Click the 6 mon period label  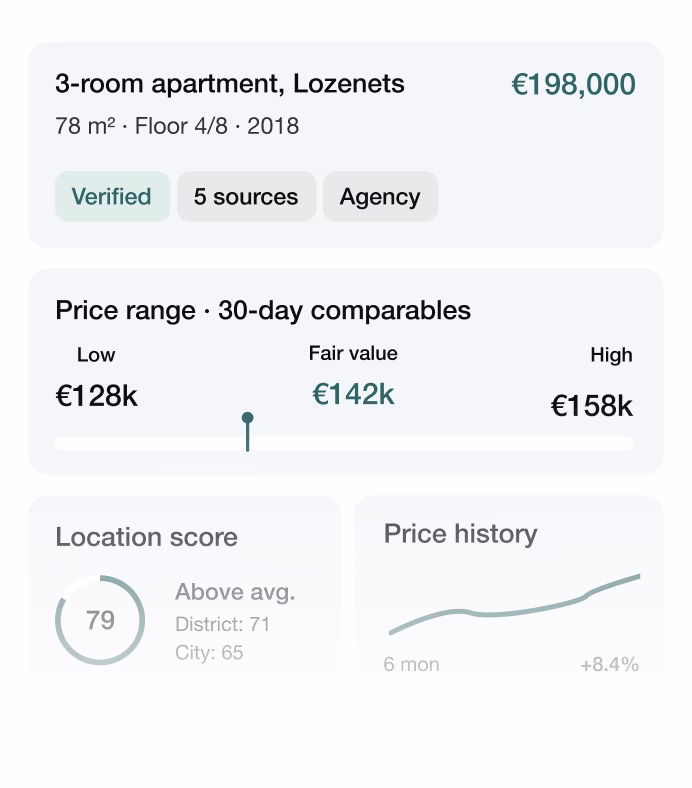411,664
